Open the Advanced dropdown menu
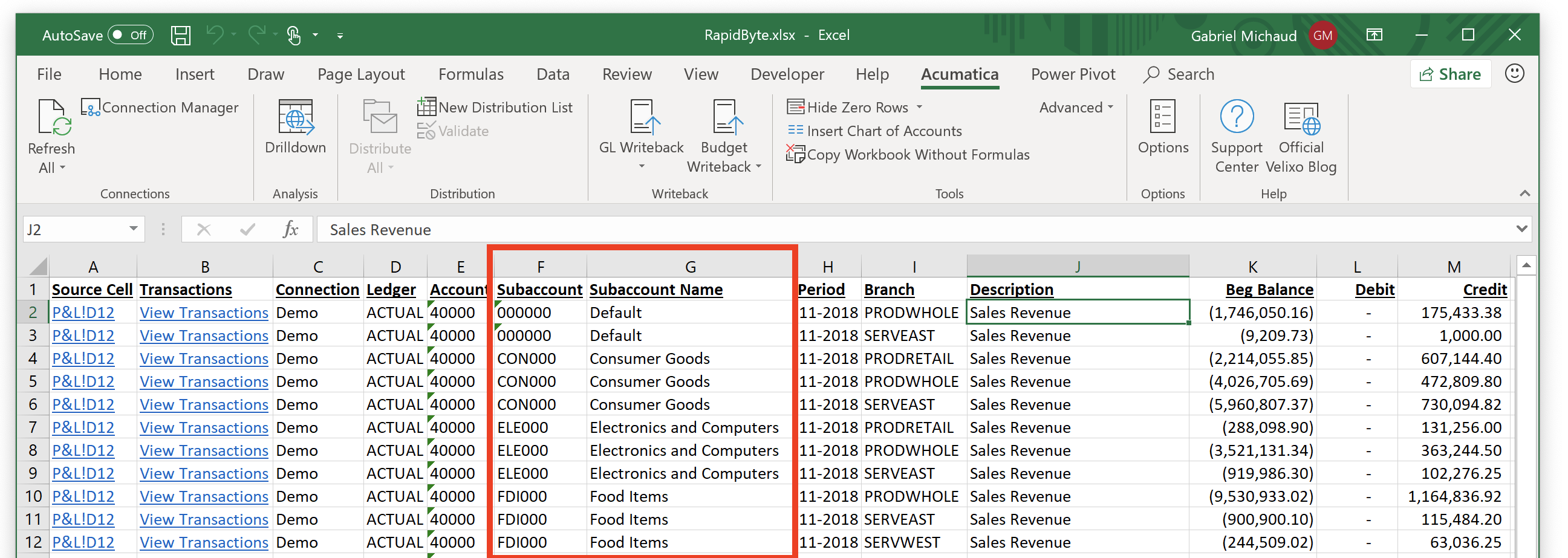 (1076, 108)
